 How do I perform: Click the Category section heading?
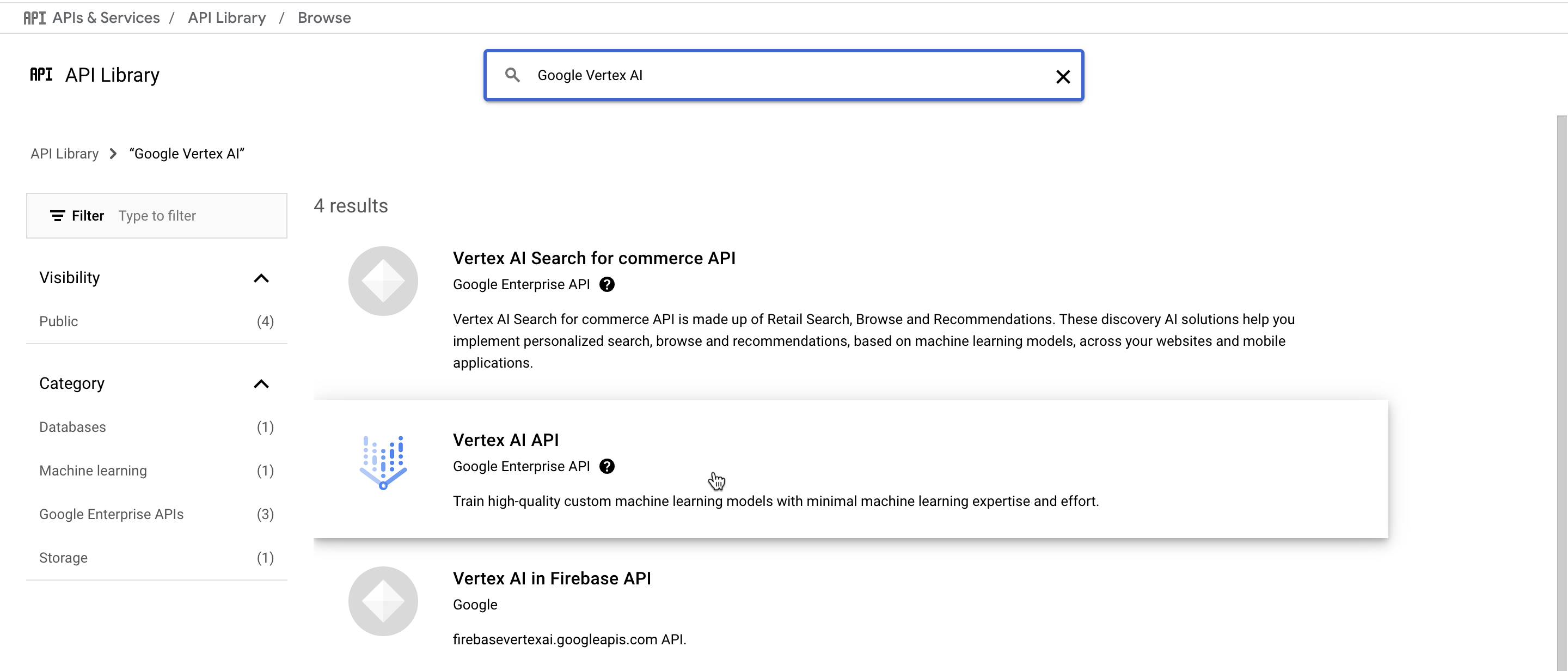click(x=72, y=383)
